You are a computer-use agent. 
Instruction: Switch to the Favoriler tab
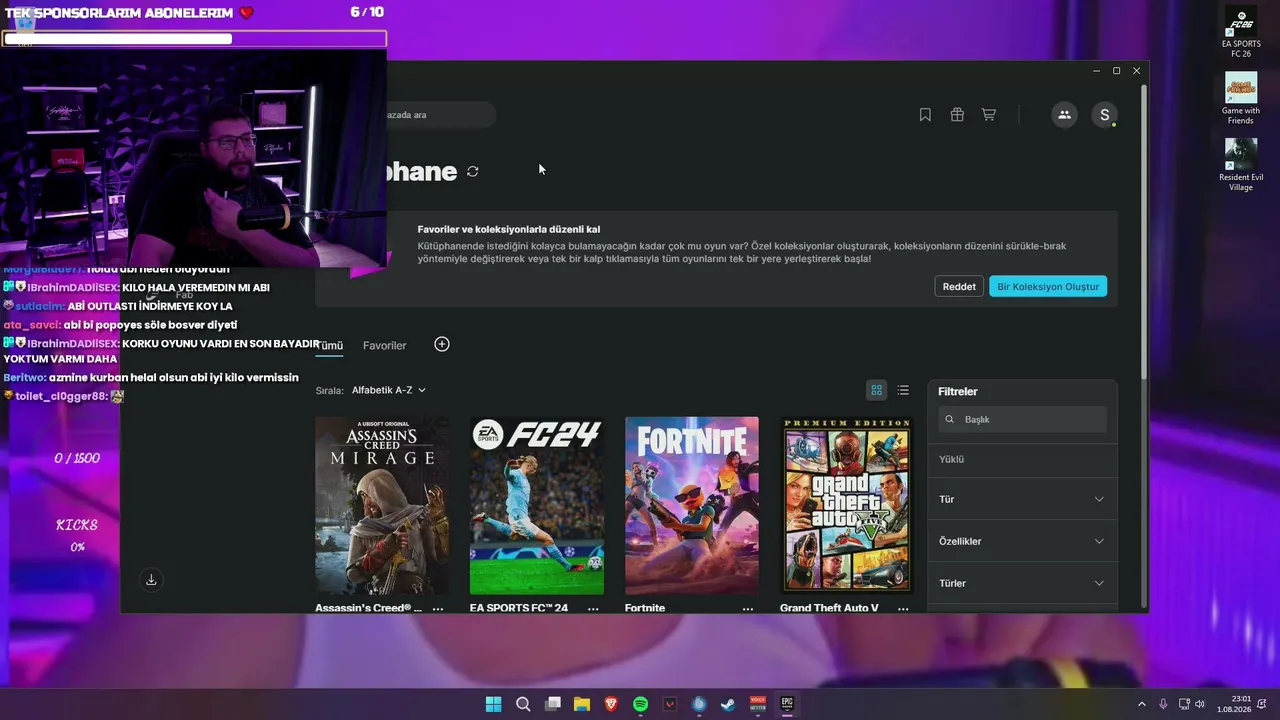385,345
